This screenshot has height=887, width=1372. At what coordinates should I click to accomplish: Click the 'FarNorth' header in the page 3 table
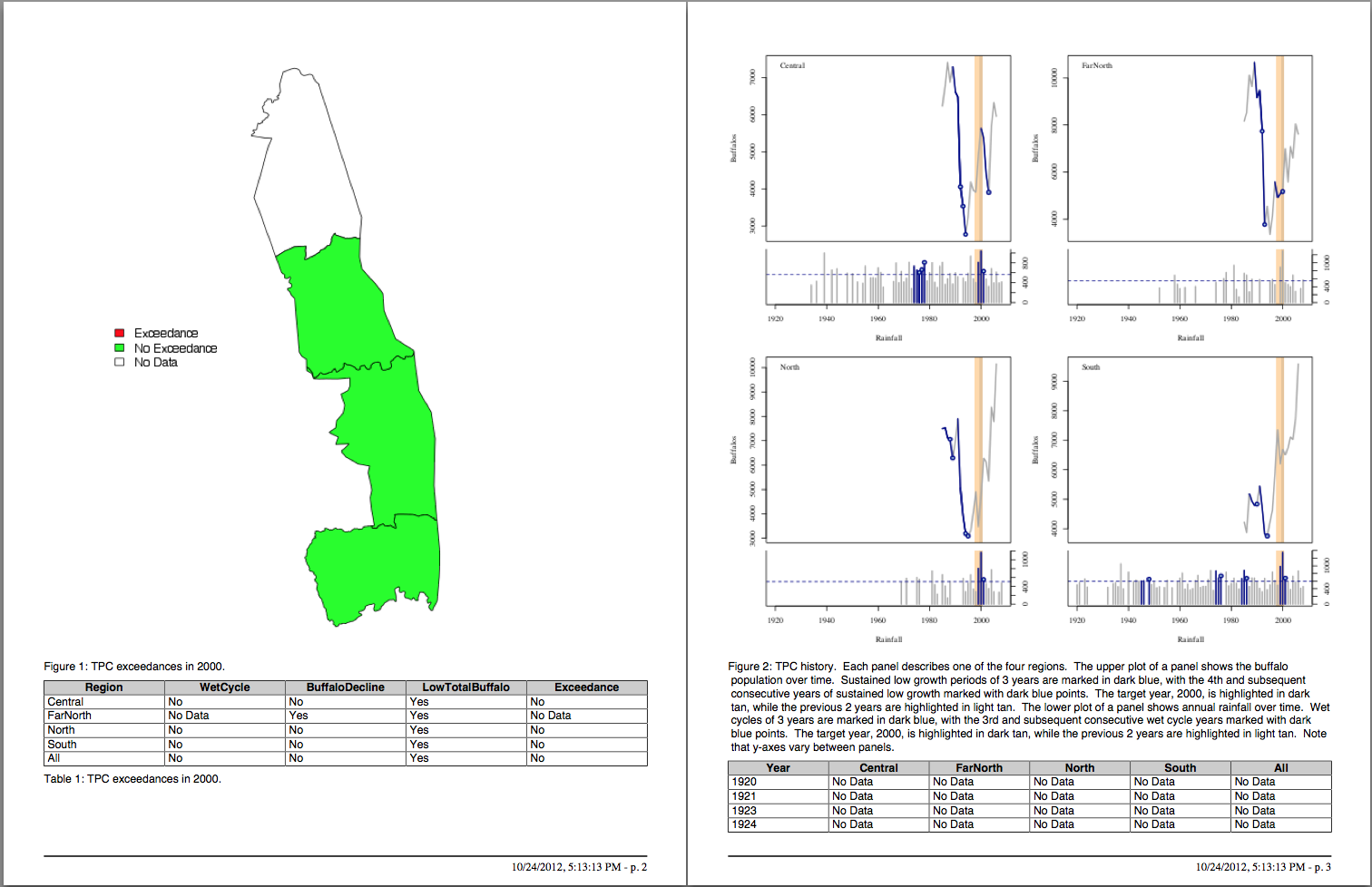tap(979, 767)
